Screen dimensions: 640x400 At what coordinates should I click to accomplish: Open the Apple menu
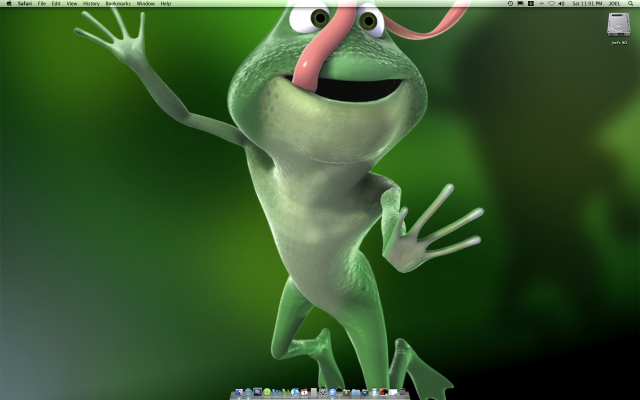coord(9,3)
